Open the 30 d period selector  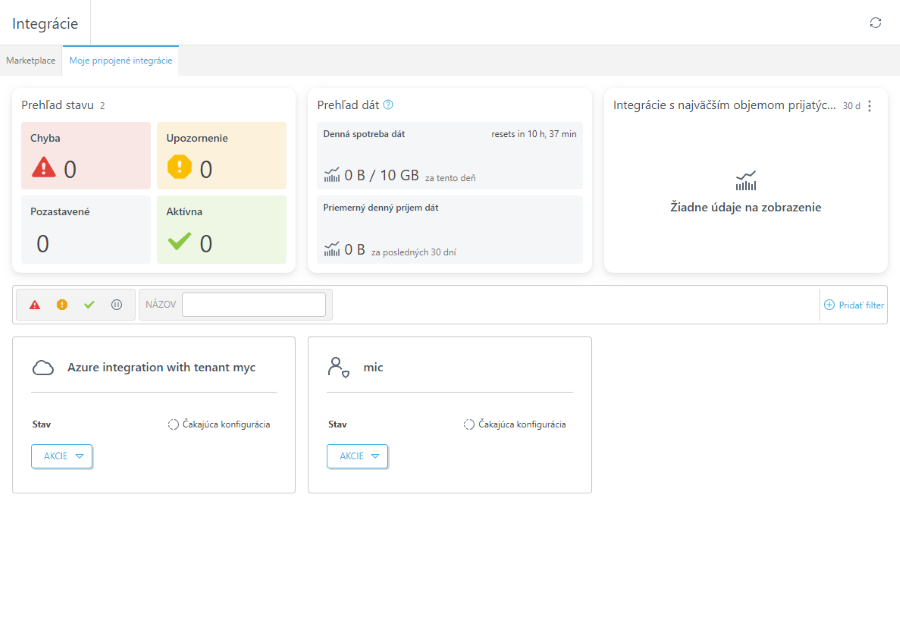[x=851, y=106]
